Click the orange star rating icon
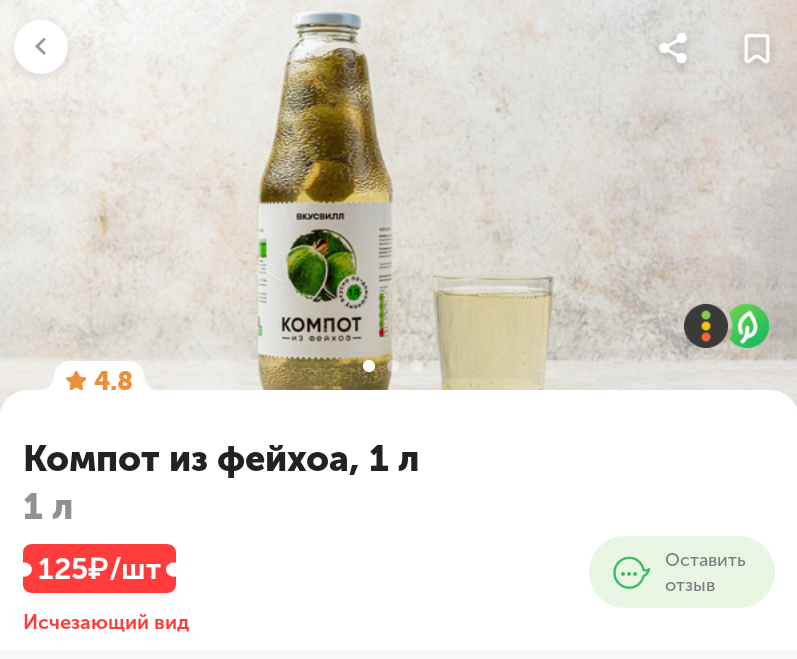 (76, 381)
